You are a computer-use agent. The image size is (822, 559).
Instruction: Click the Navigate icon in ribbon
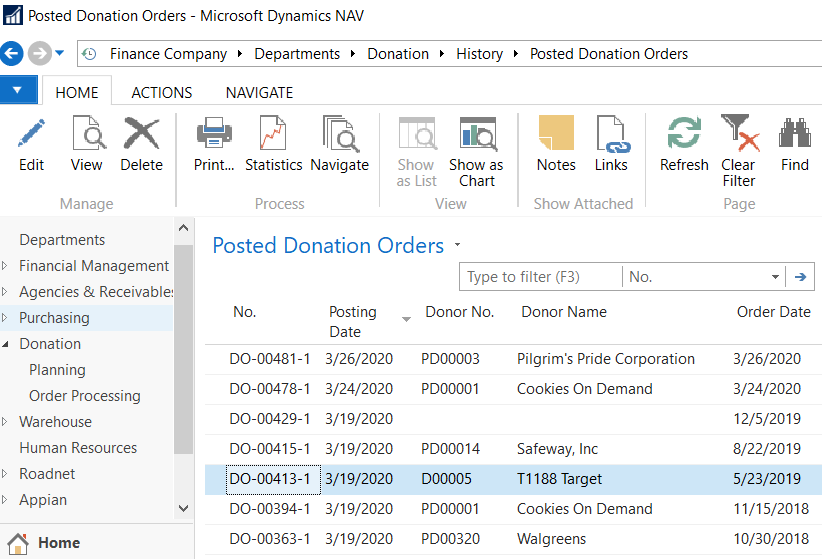[339, 134]
